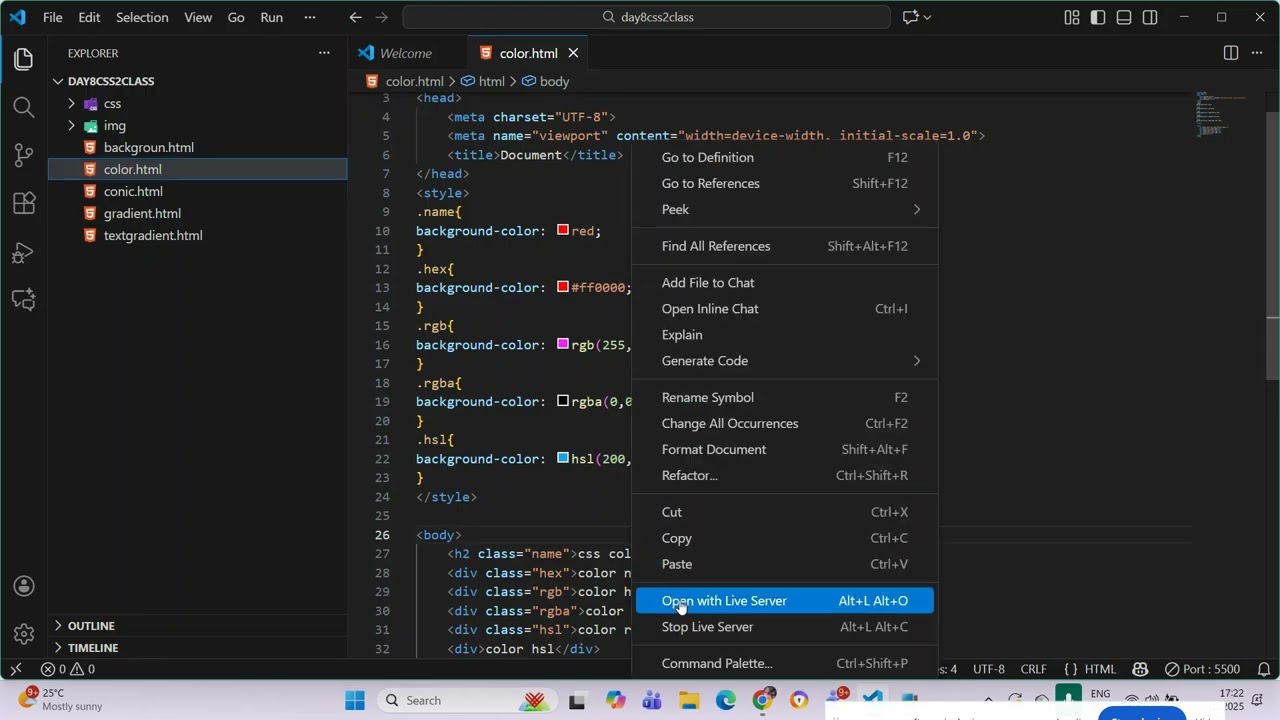Open the Search view in the activity bar
The image size is (1280, 720).
(24, 107)
